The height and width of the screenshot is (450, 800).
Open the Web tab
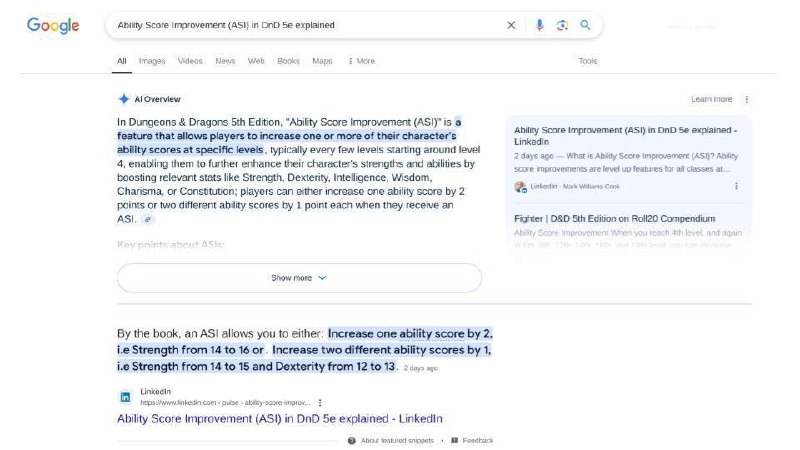click(256, 61)
